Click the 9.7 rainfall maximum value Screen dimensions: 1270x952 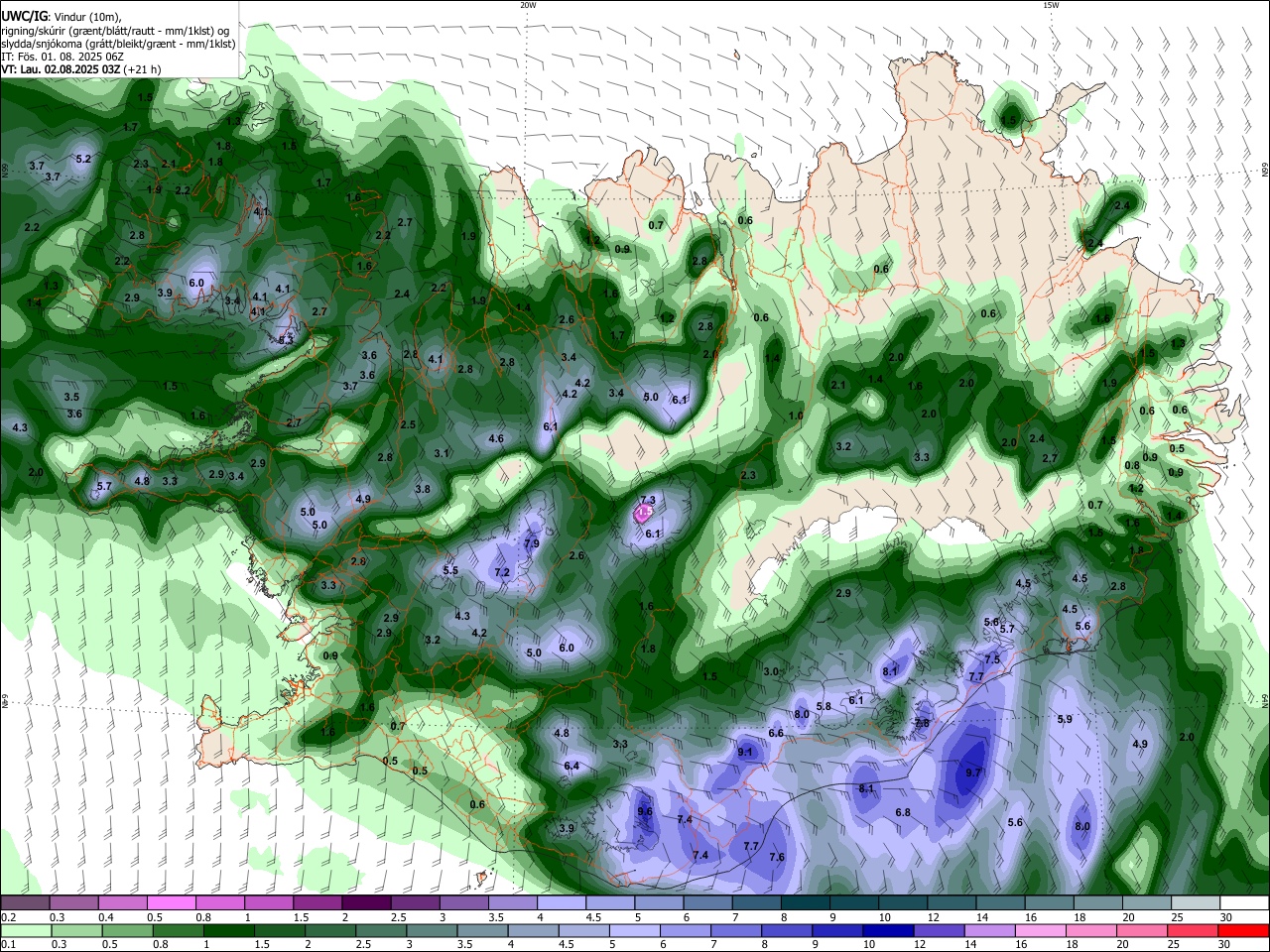tap(973, 772)
